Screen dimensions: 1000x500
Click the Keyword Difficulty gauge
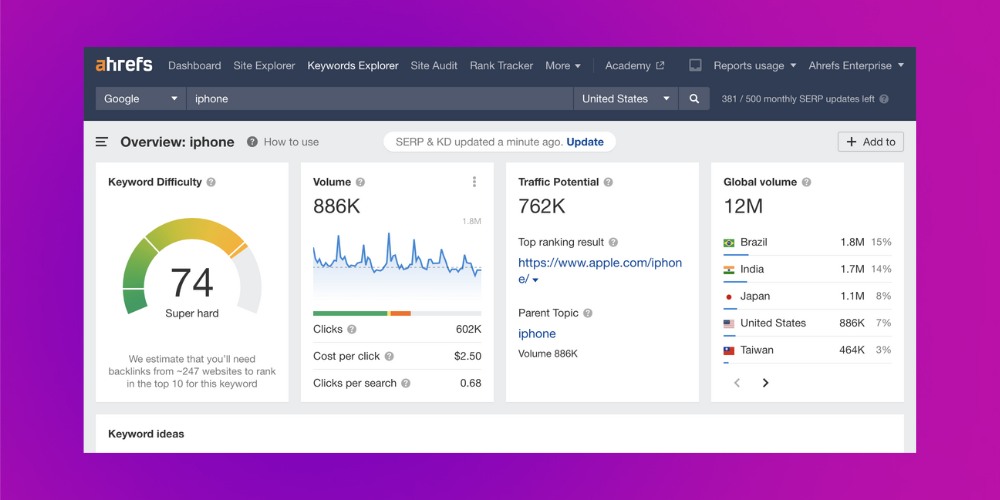pyautogui.click(x=192, y=268)
